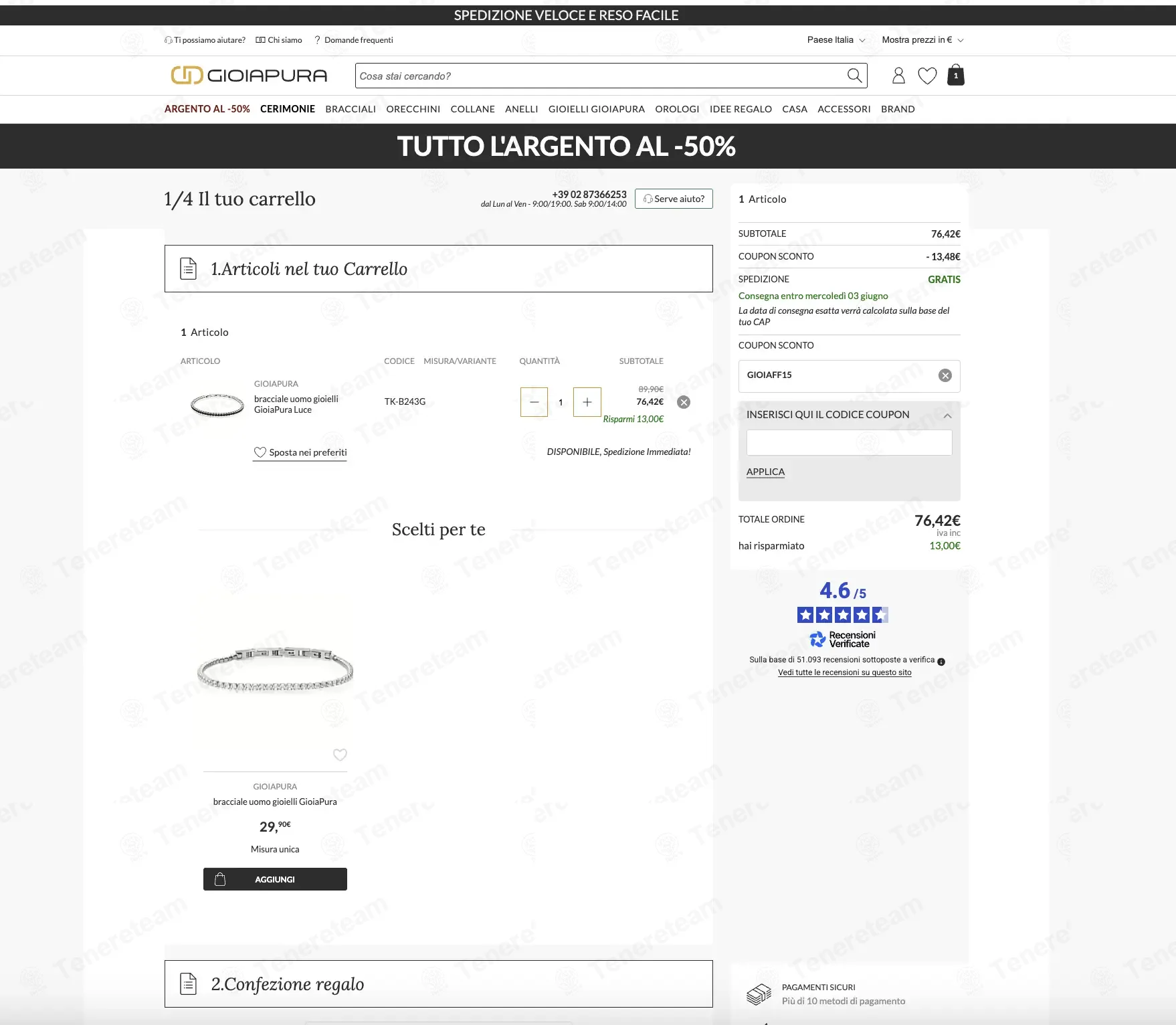Click recommended bracelet product image
This screenshot has height=1025, width=1176.
click(x=275, y=670)
